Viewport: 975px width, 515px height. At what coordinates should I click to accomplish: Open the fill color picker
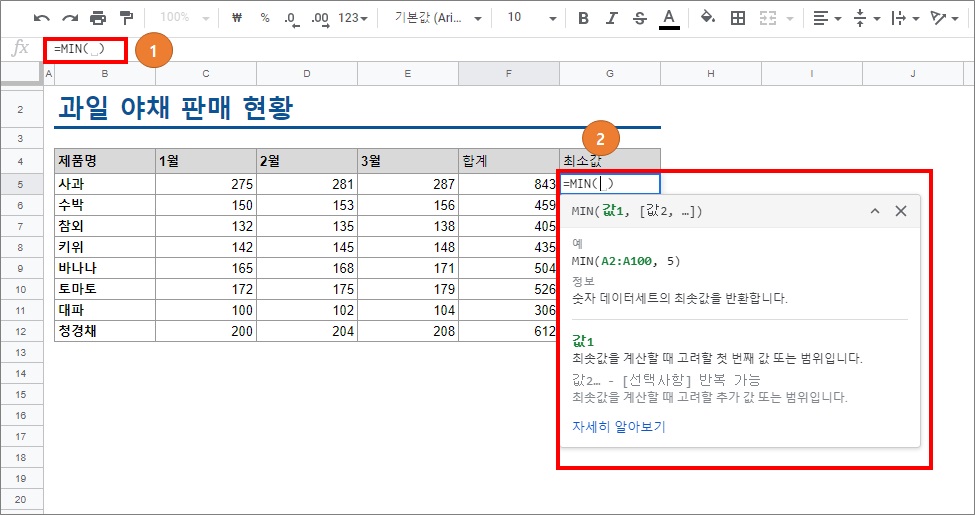708,17
